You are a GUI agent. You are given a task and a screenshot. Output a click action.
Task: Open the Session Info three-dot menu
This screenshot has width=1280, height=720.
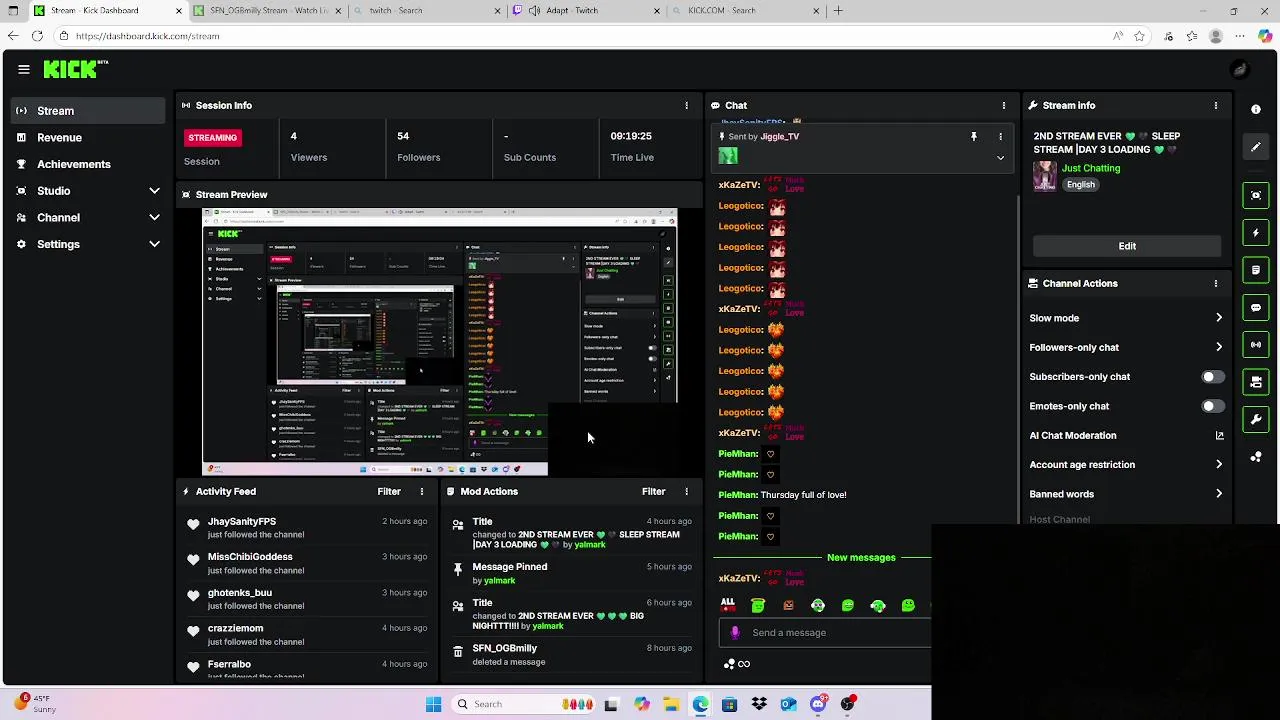point(686,105)
